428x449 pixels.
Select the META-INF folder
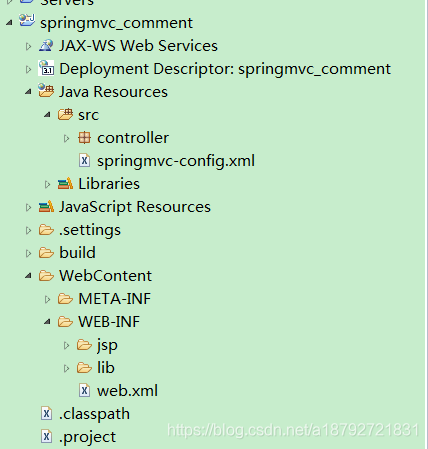click(115, 298)
